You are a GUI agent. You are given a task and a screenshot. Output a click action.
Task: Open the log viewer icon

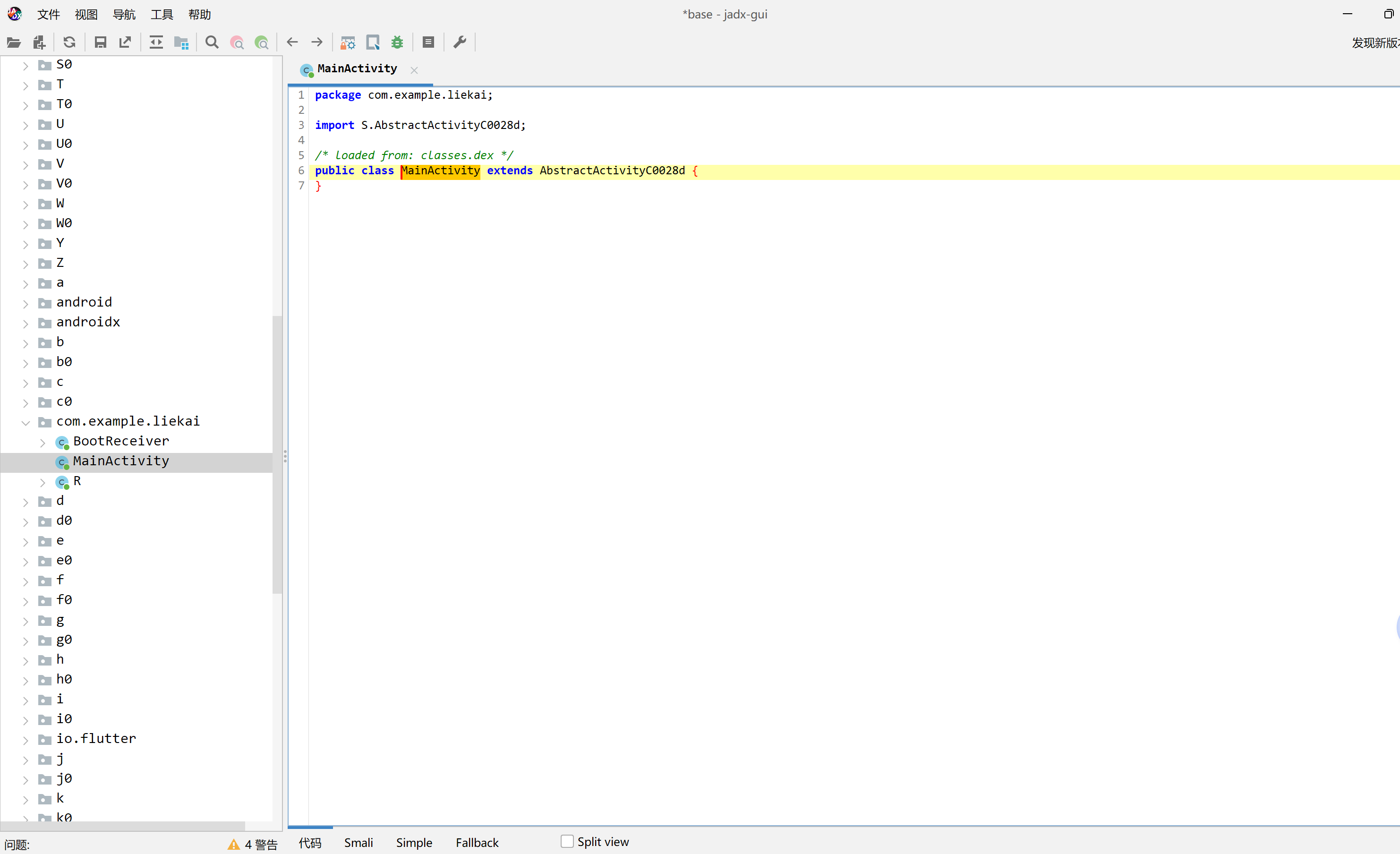(428, 42)
